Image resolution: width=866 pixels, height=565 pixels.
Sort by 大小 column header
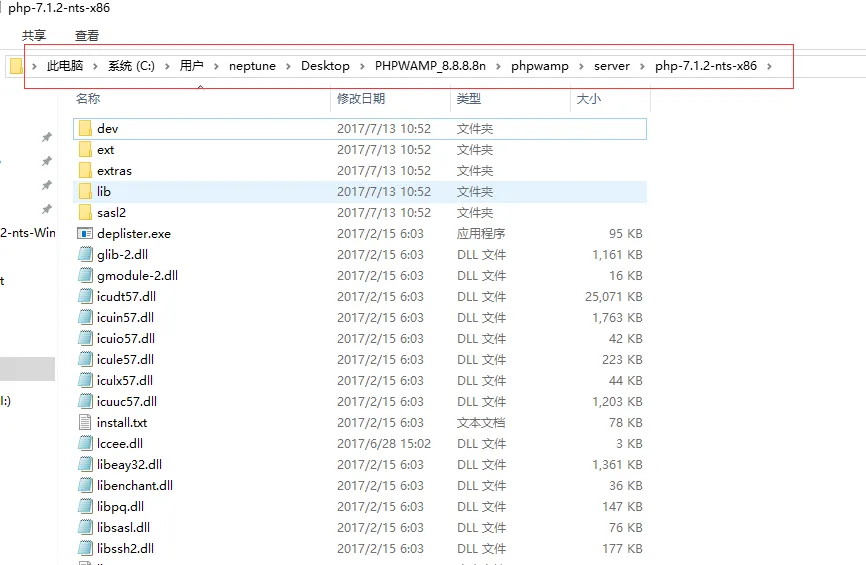[589, 99]
